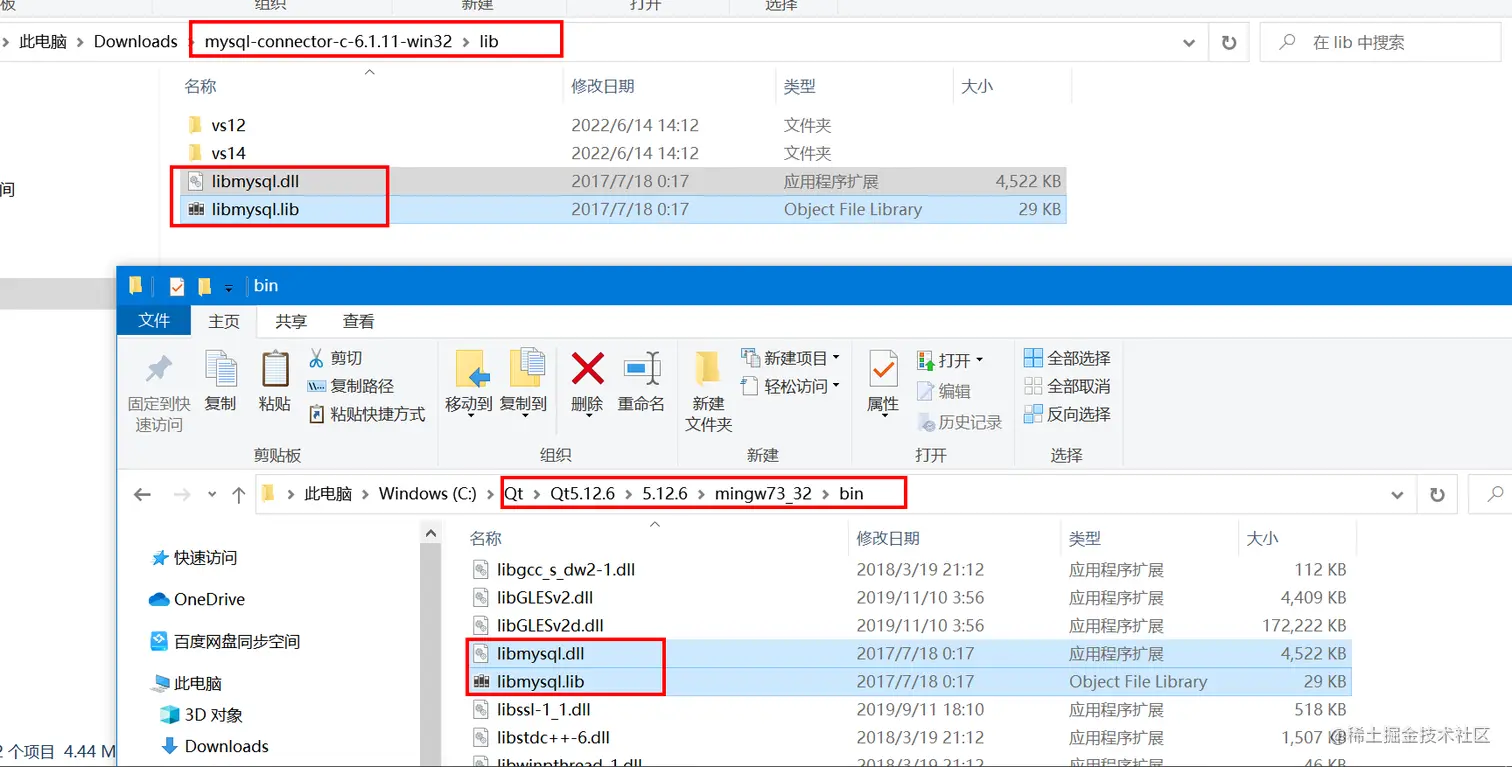
Task: Click Refresh button in lib window
Action: tap(1227, 43)
